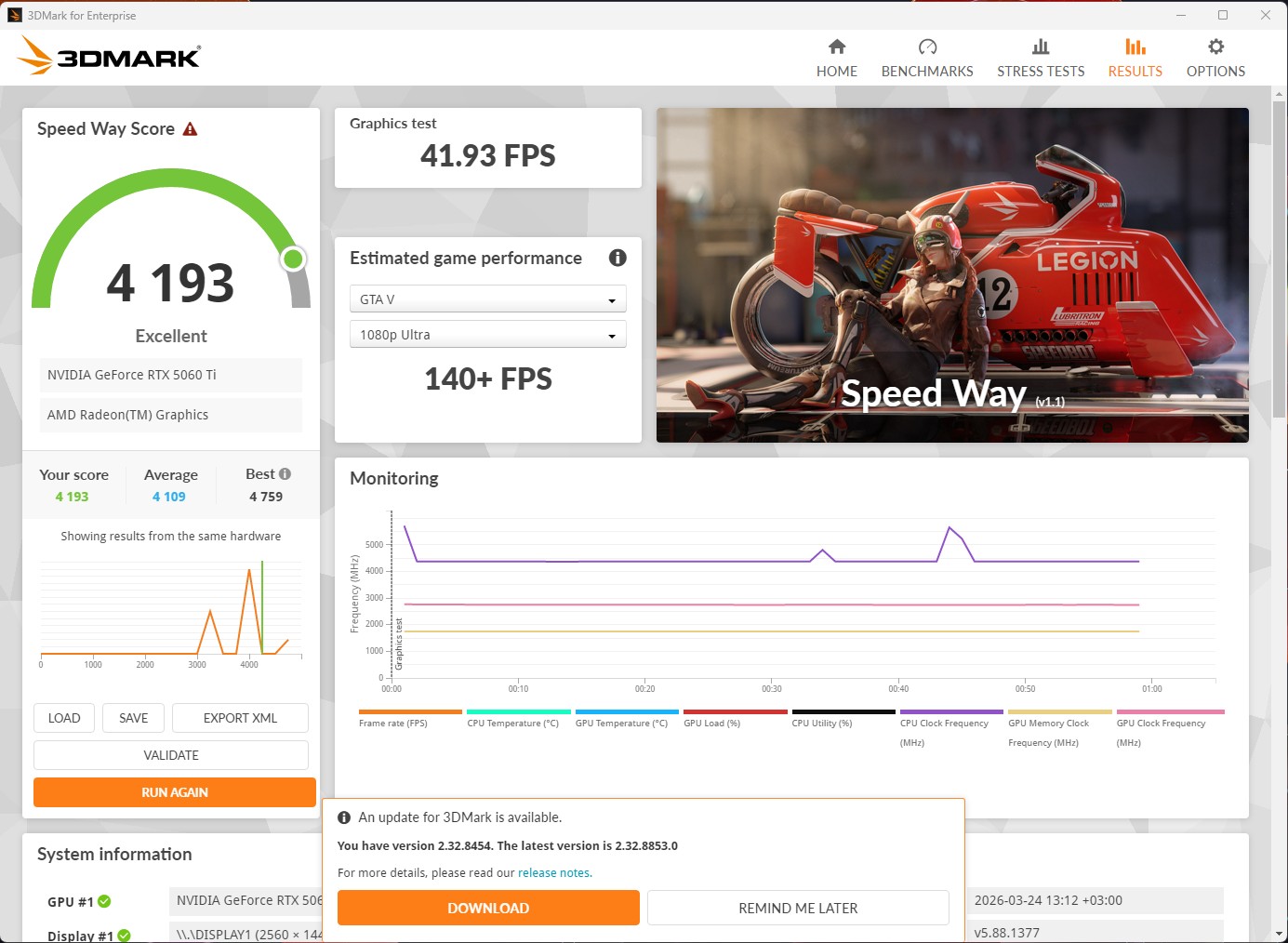This screenshot has width=1288, height=943.
Task: Open the Options gear icon
Action: pos(1215,46)
